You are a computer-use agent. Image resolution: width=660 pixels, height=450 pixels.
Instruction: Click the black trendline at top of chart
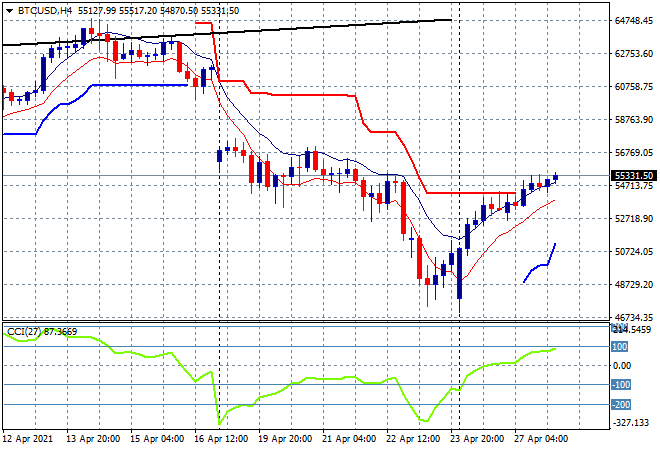coord(250,32)
